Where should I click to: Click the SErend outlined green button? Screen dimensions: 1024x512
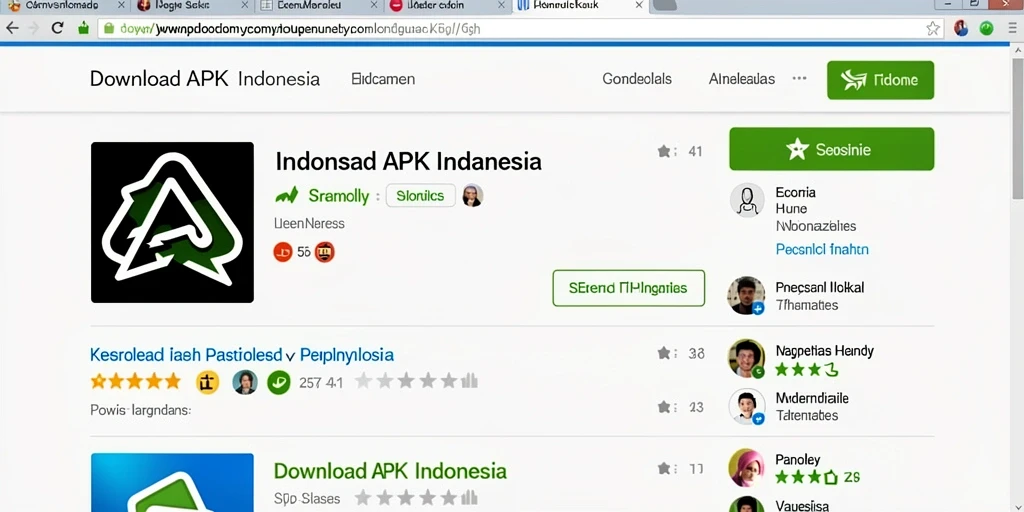coord(628,288)
